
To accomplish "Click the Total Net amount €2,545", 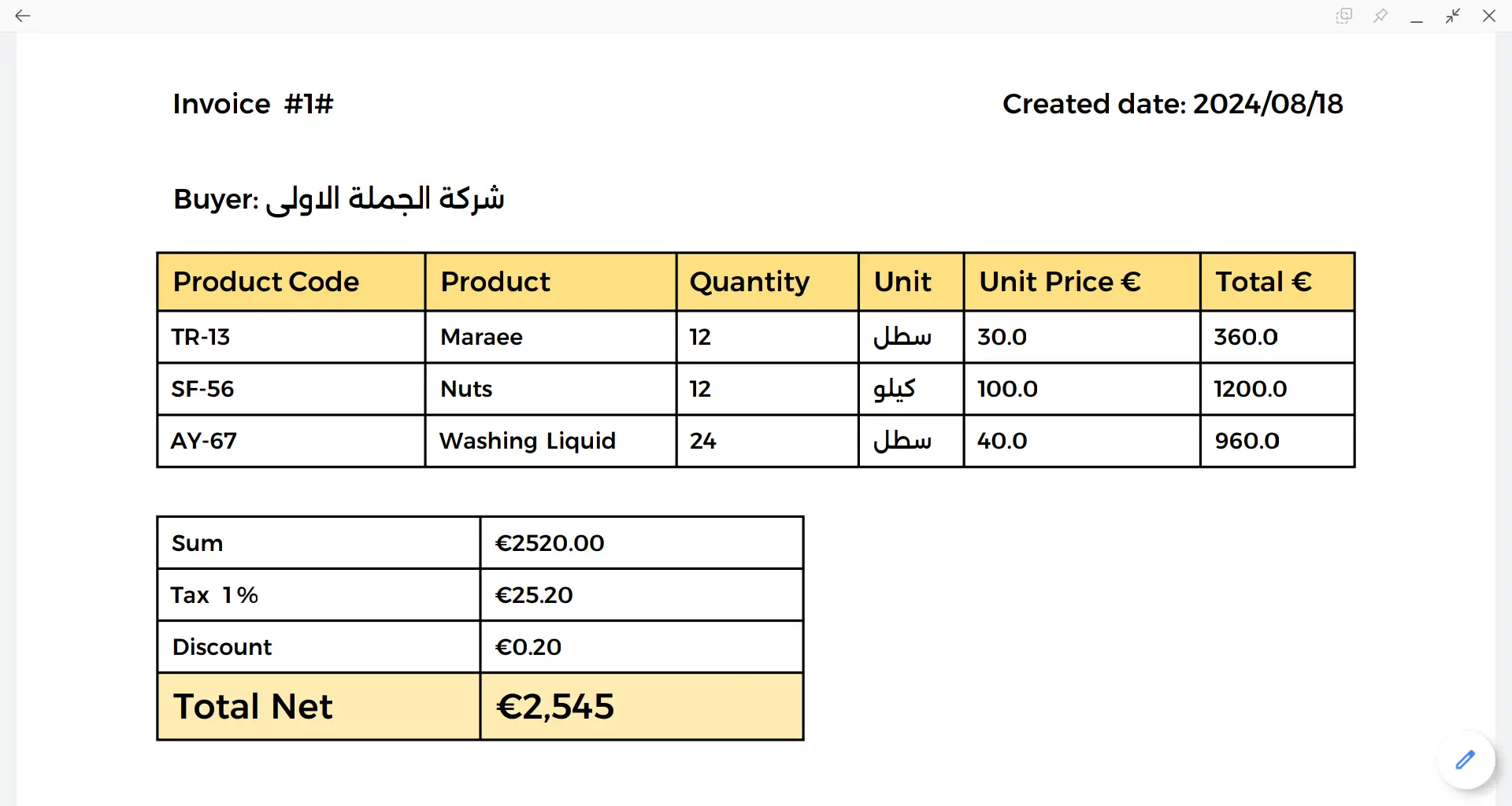I will (x=555, y=707).
